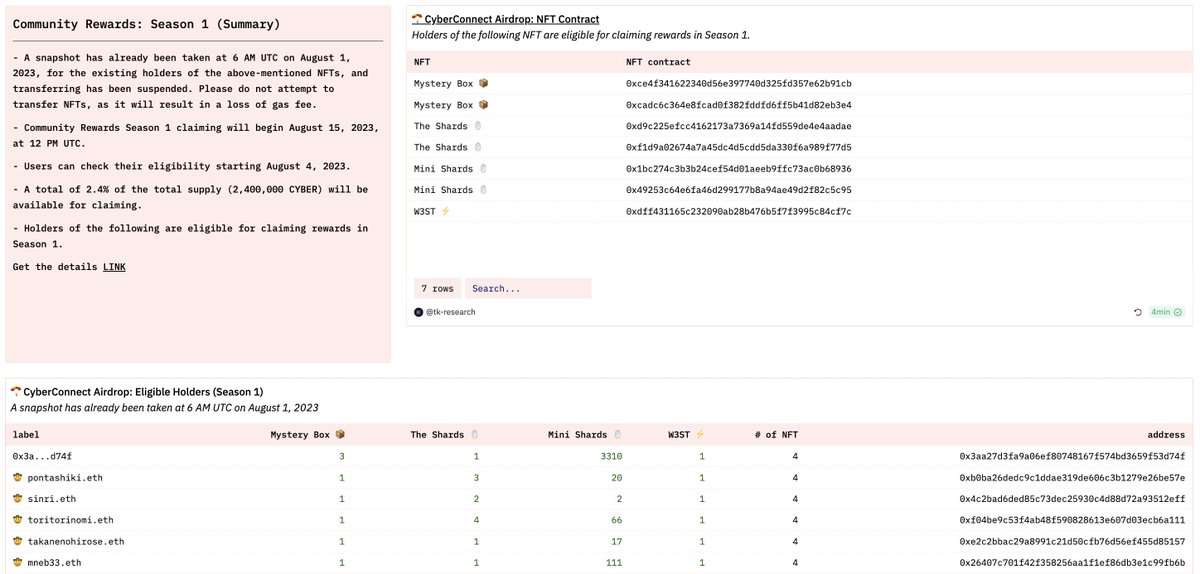Click the lightning icon in W3ST holders header
The width and height of the screenshot is (1200, 574).
pos(699,435)
